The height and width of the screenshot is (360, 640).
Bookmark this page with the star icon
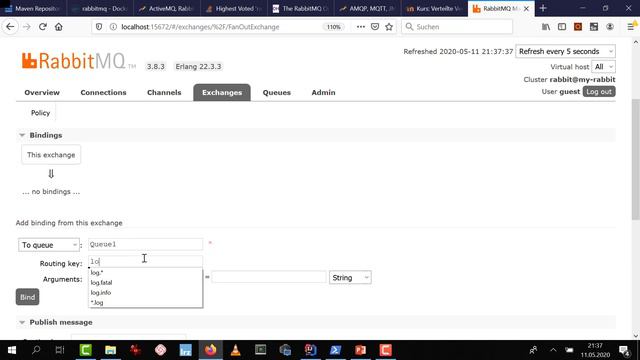(x=389, y=27)
